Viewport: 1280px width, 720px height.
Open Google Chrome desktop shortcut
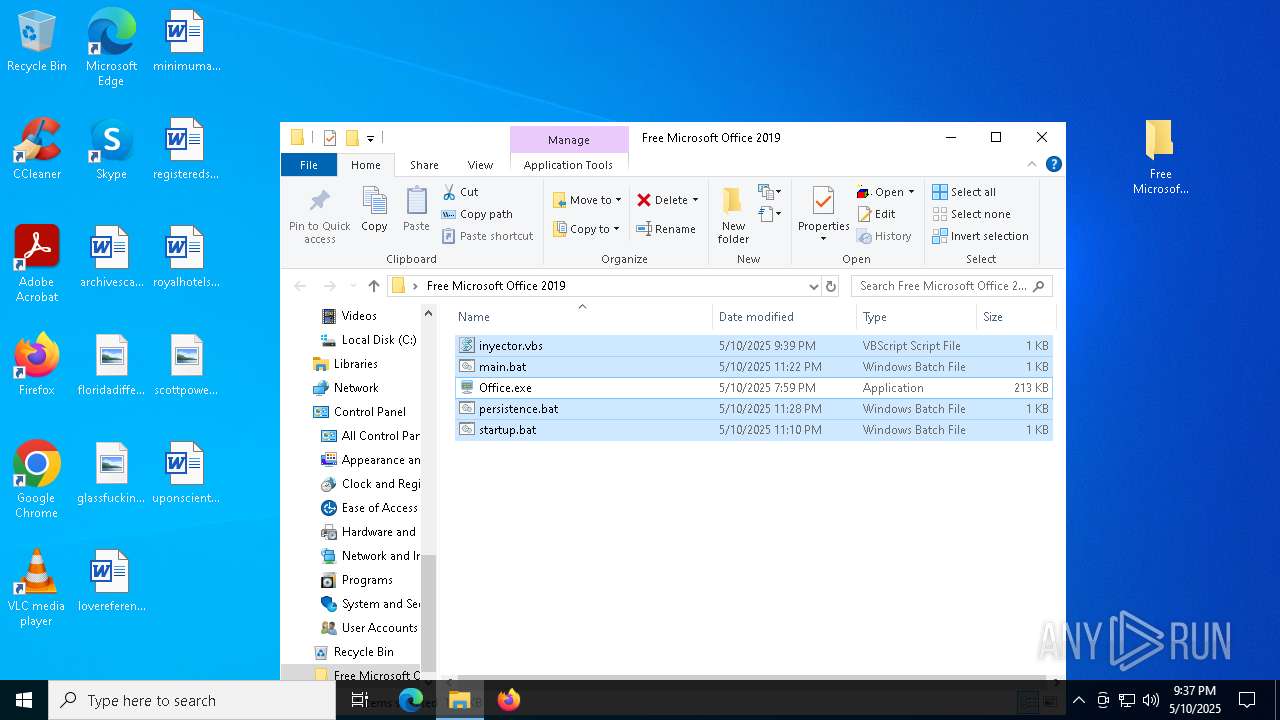pyautogui.click(x=37, y=480)
